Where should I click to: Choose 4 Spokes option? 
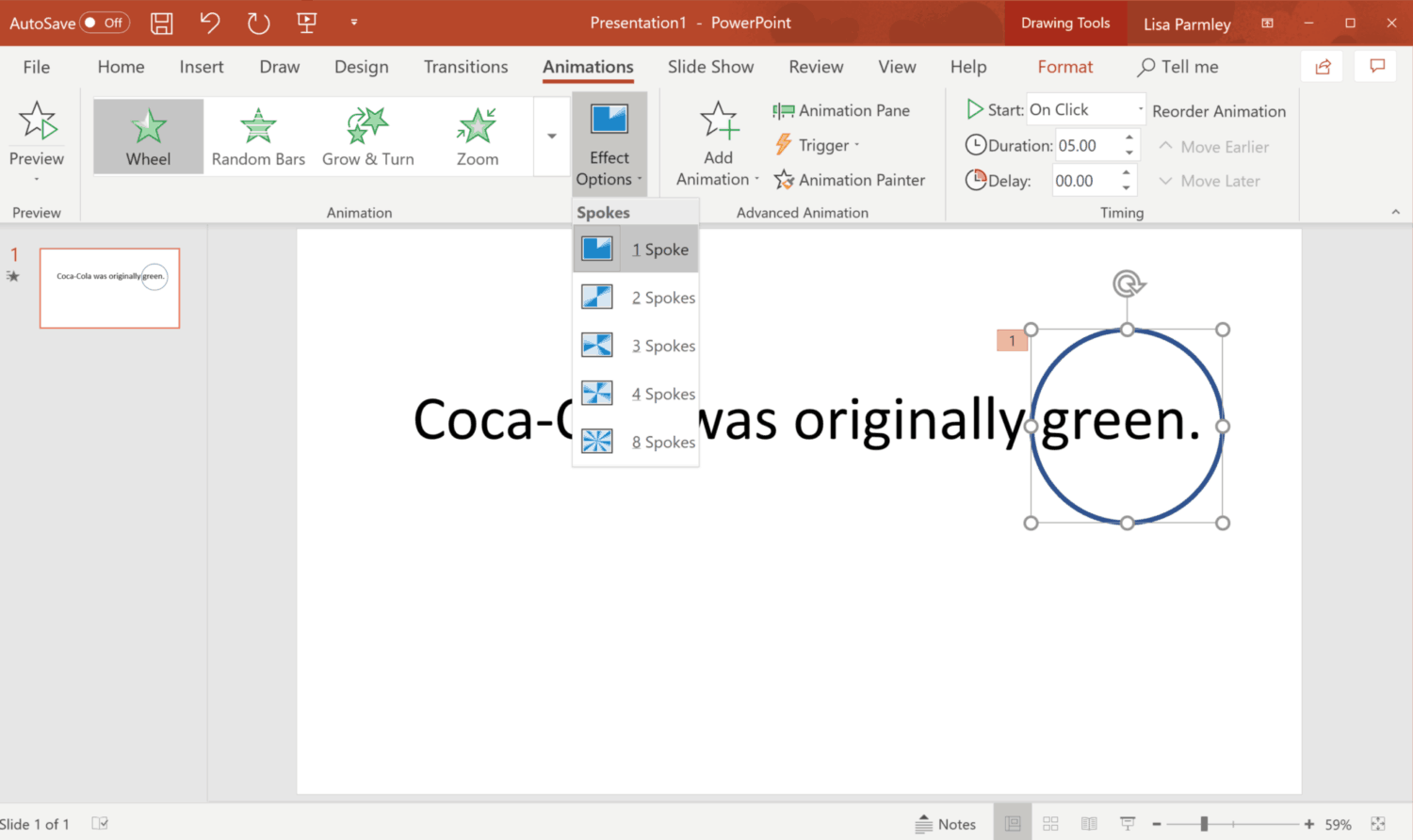(636, 394)
